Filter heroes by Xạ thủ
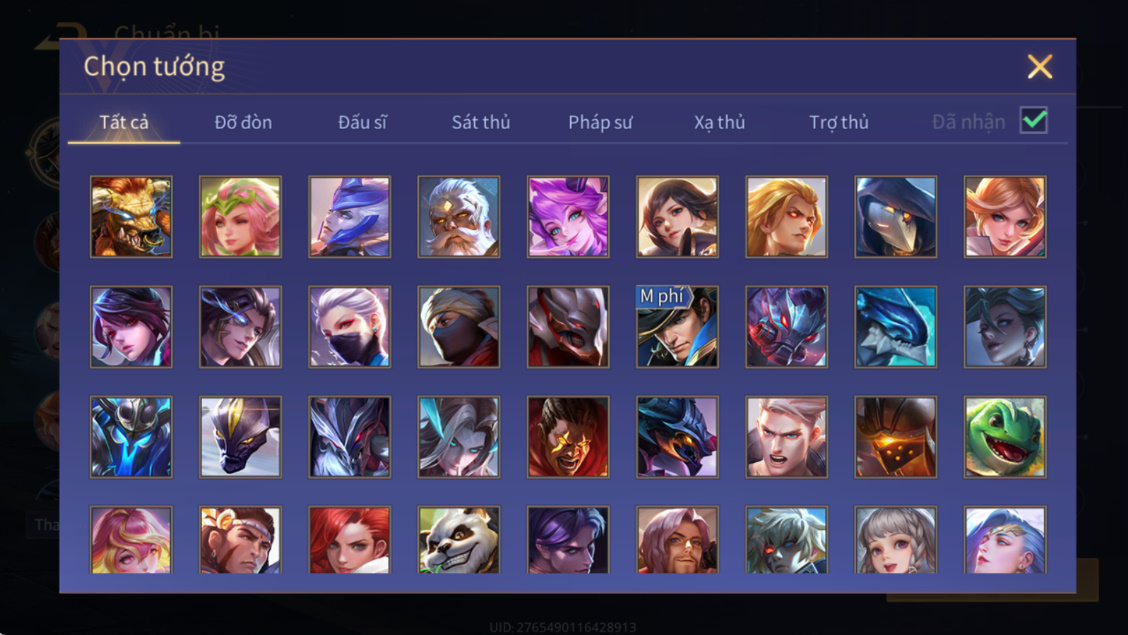This screenshot has height=635, width=1128. pyautogui.click(x=719, y=122)
